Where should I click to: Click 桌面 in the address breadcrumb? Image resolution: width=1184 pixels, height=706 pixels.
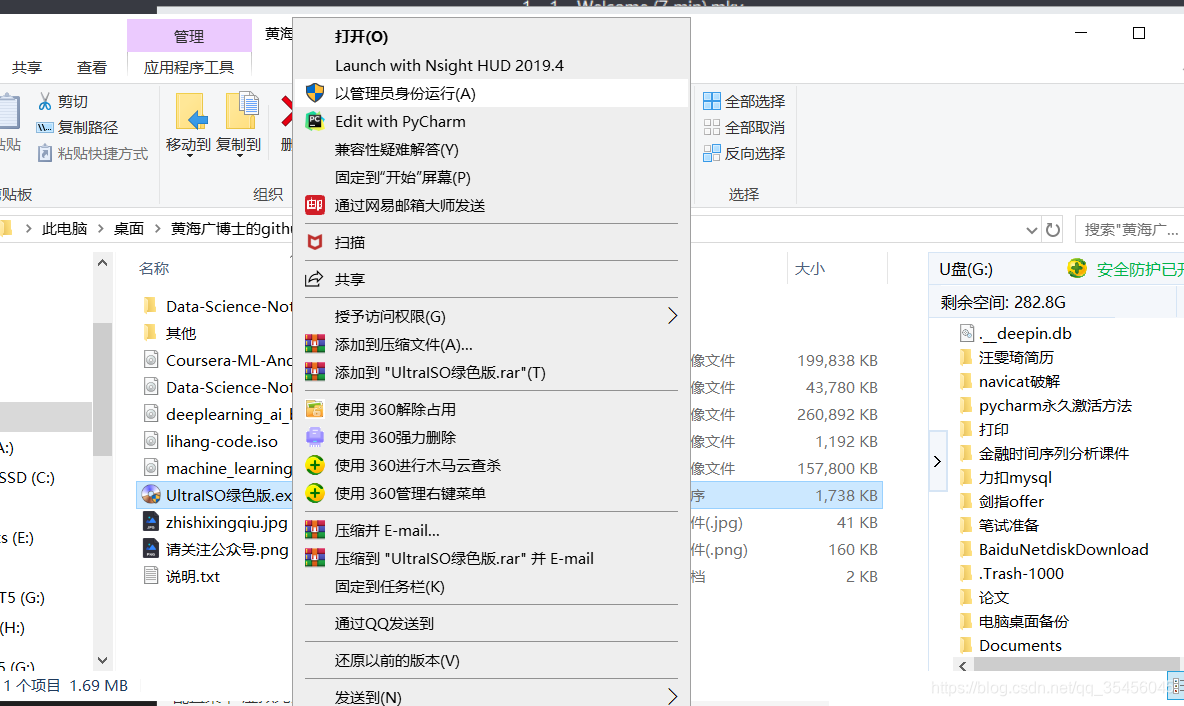pyautogui.click(x=128, y=228)
